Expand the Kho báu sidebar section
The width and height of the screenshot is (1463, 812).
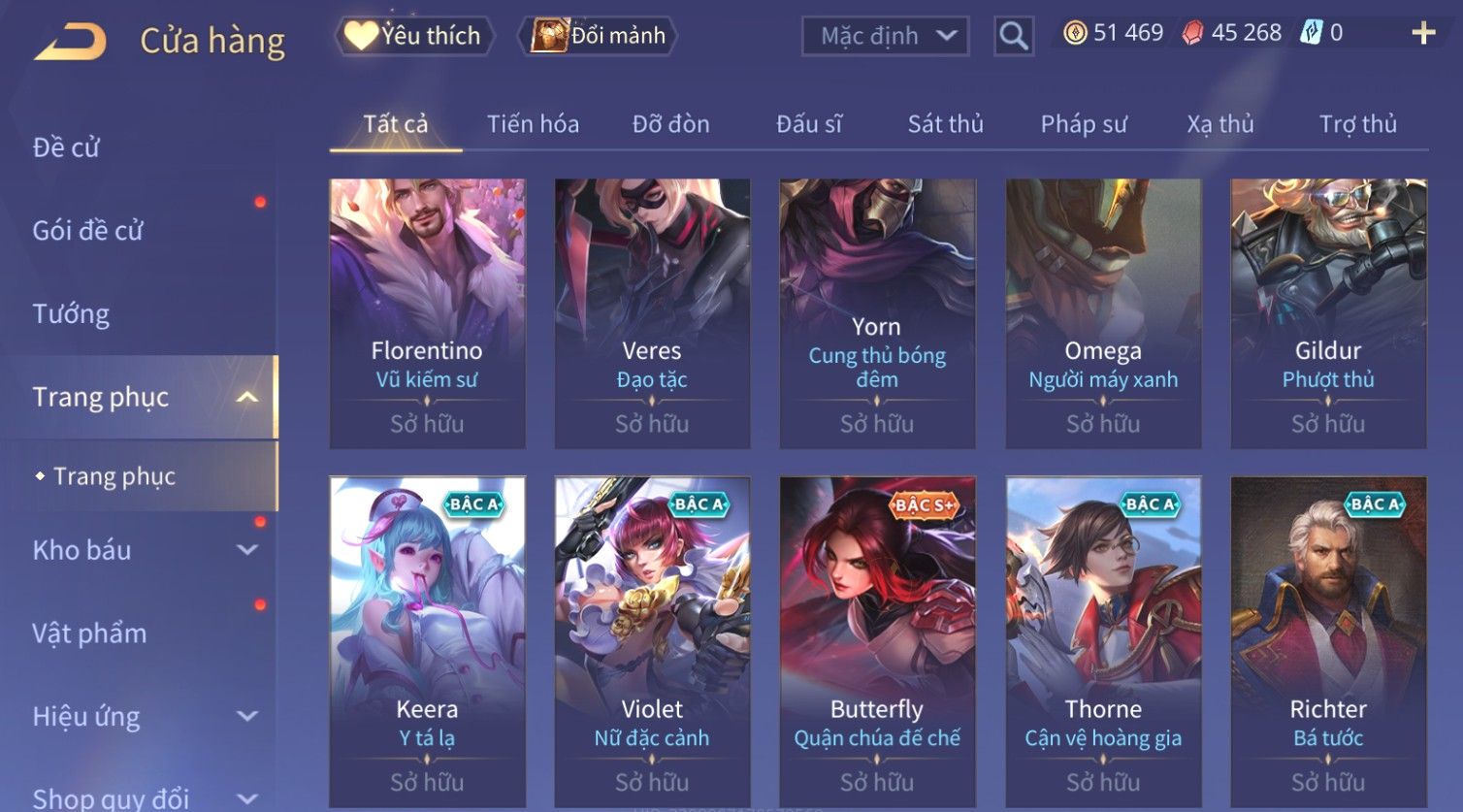click(247, 550)
